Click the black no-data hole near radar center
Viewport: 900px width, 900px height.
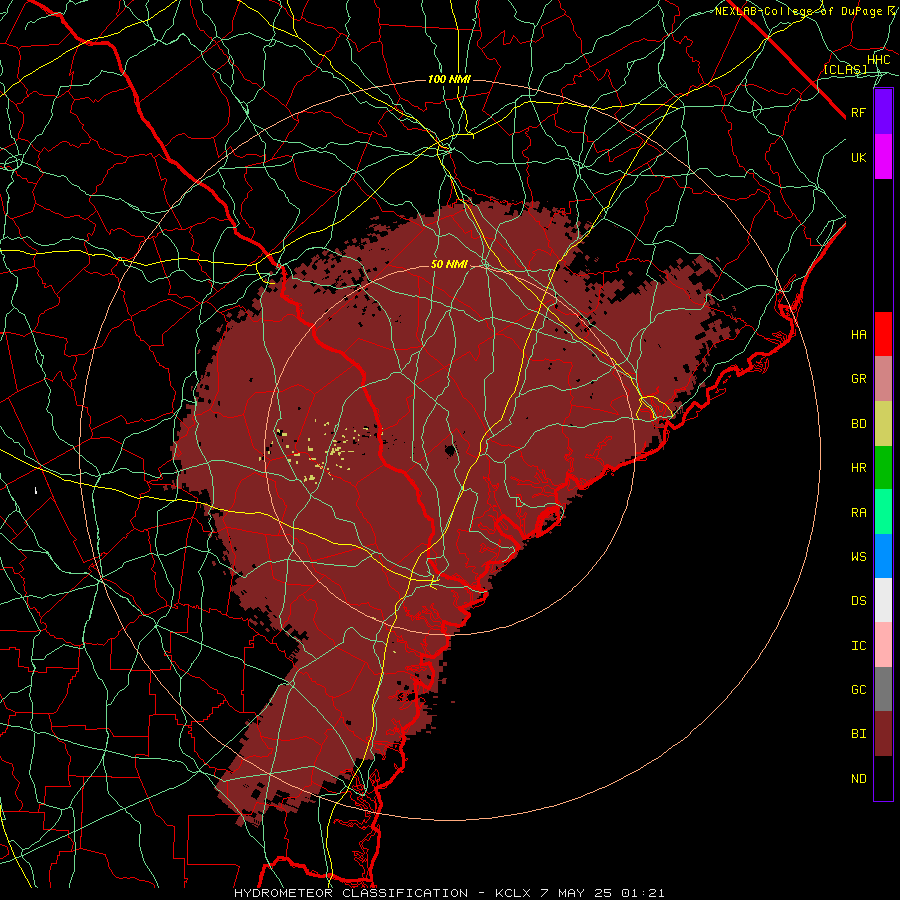click(451, 451)
